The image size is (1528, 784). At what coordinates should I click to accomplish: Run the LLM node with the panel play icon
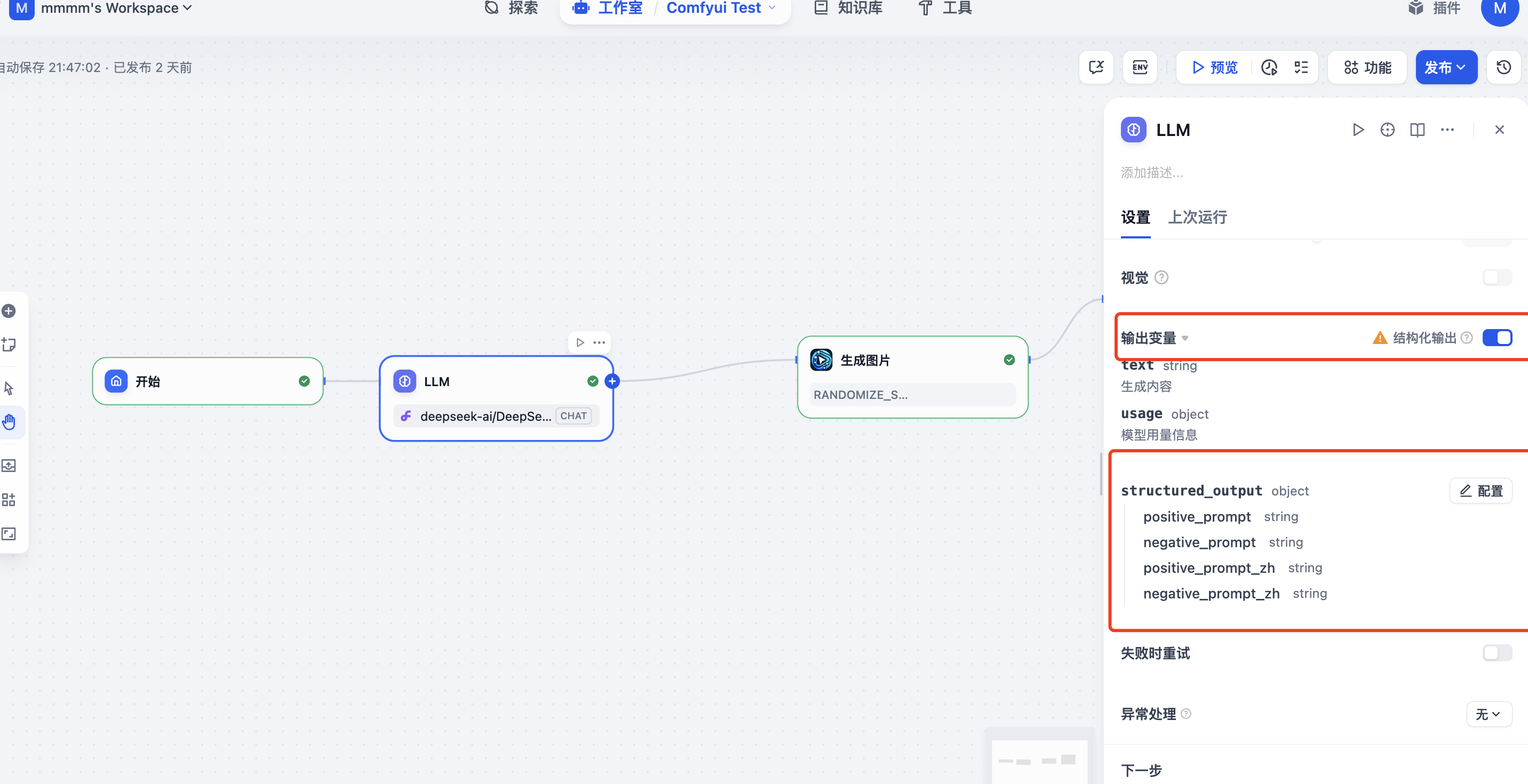1358,129
